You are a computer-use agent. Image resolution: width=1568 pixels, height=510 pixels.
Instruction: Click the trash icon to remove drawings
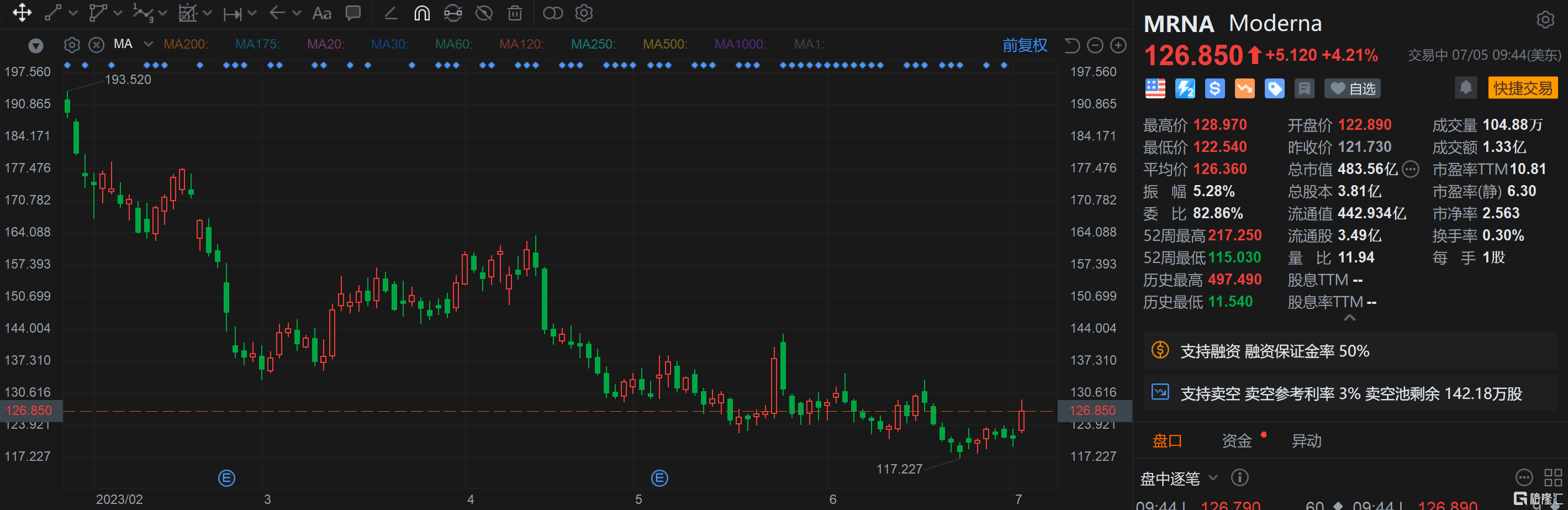pos(514,13)
